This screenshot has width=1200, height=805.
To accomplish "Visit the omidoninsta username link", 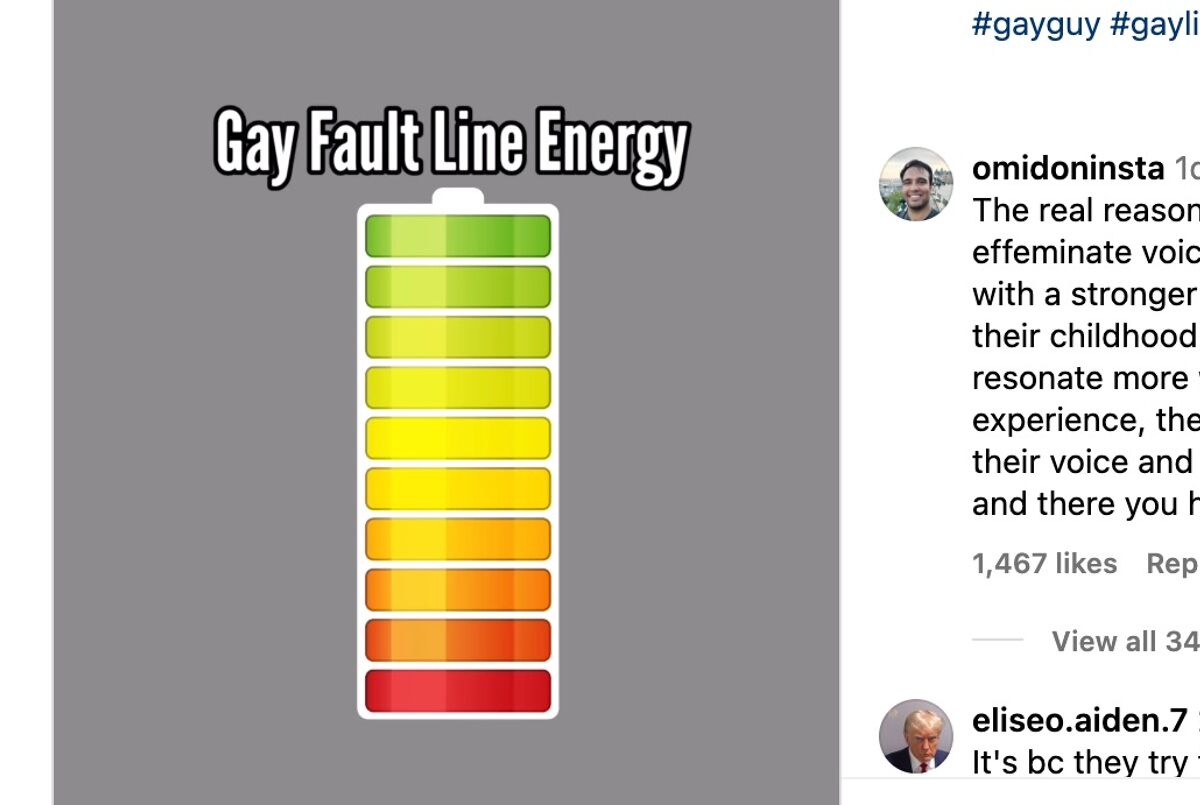I will [1068, 168].
